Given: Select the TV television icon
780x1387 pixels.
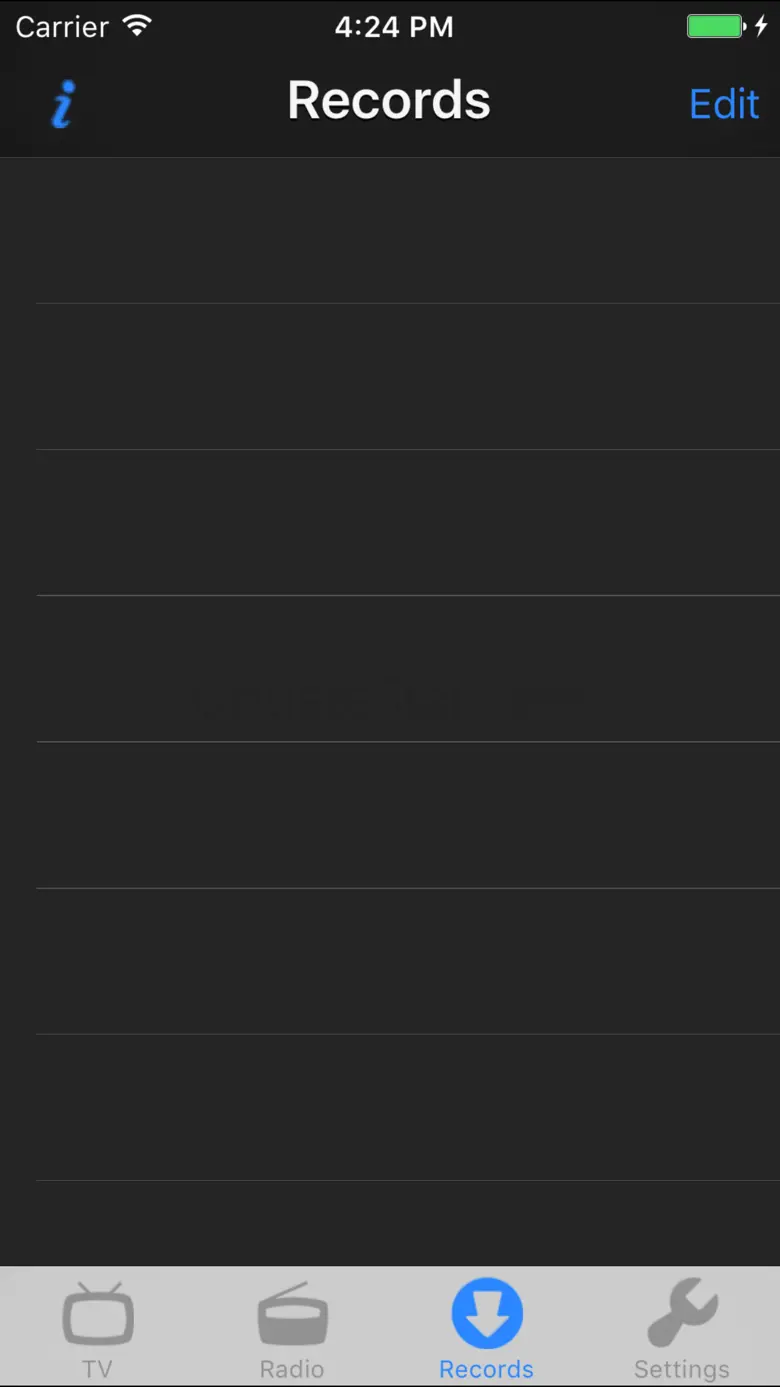Looking at the screenshot, I should 98,1314.
